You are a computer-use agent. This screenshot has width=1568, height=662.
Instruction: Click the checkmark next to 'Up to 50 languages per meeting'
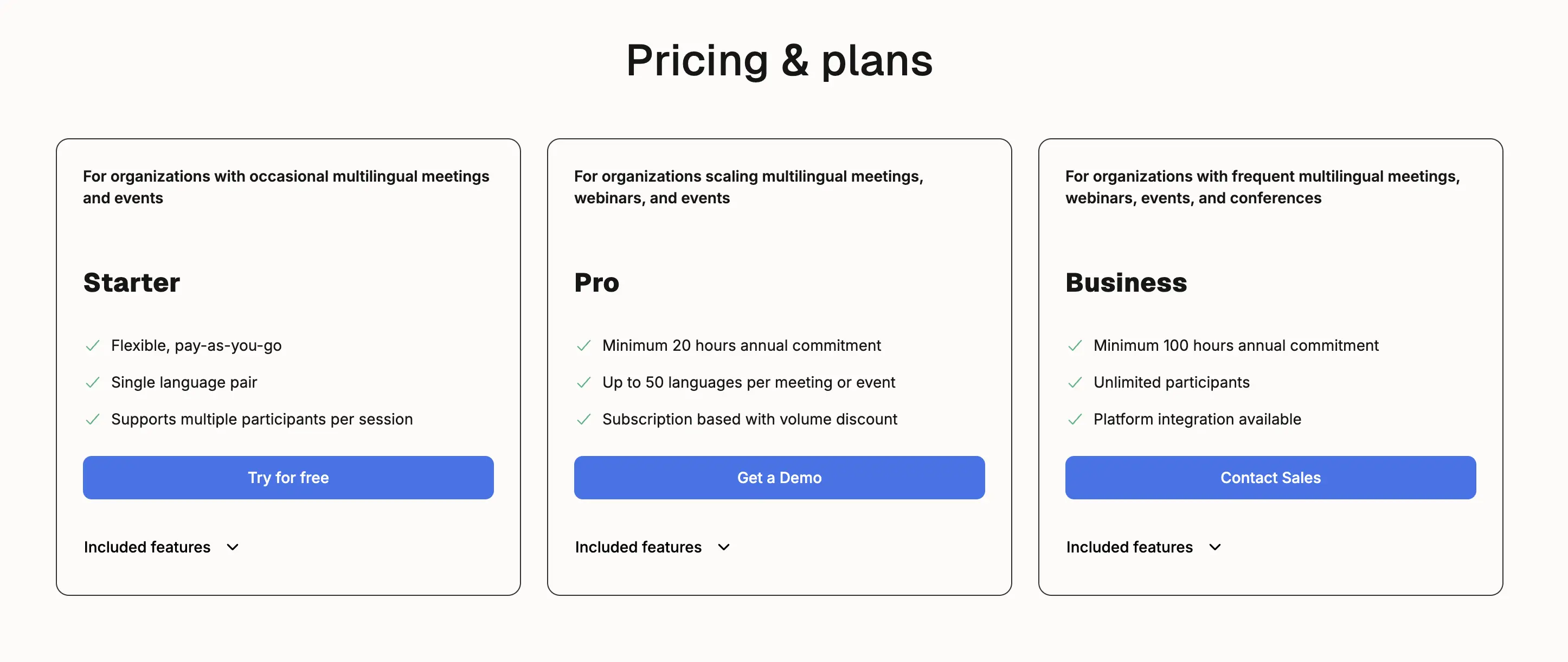click(x=584, y=382)
